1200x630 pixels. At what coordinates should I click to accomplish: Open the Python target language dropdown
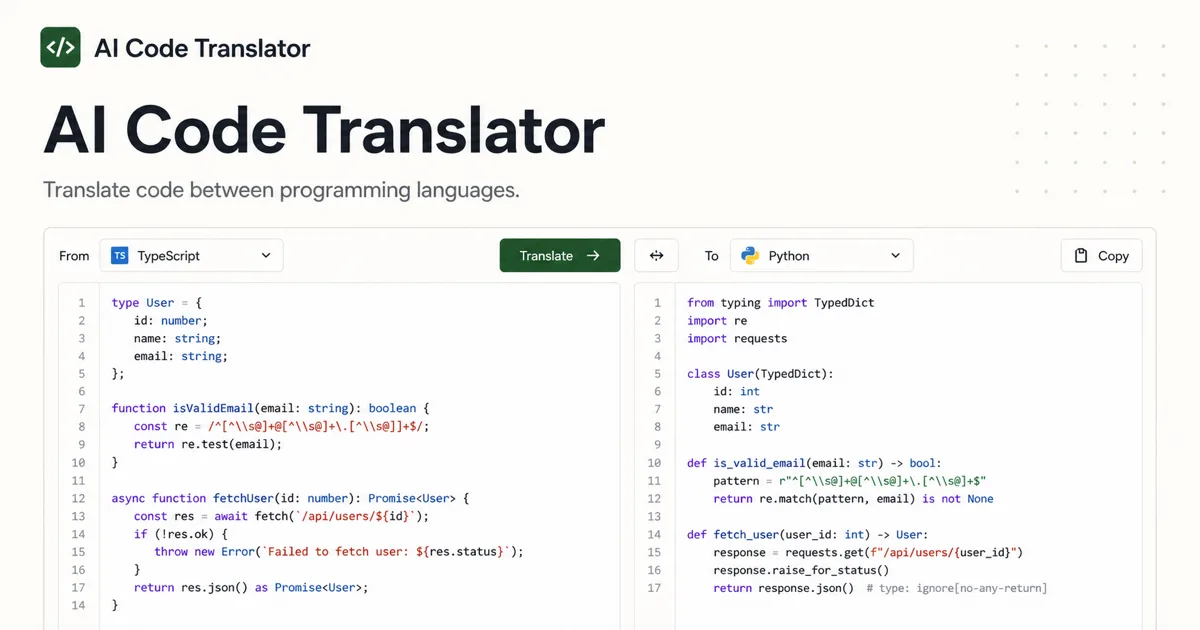pos(821,256)
